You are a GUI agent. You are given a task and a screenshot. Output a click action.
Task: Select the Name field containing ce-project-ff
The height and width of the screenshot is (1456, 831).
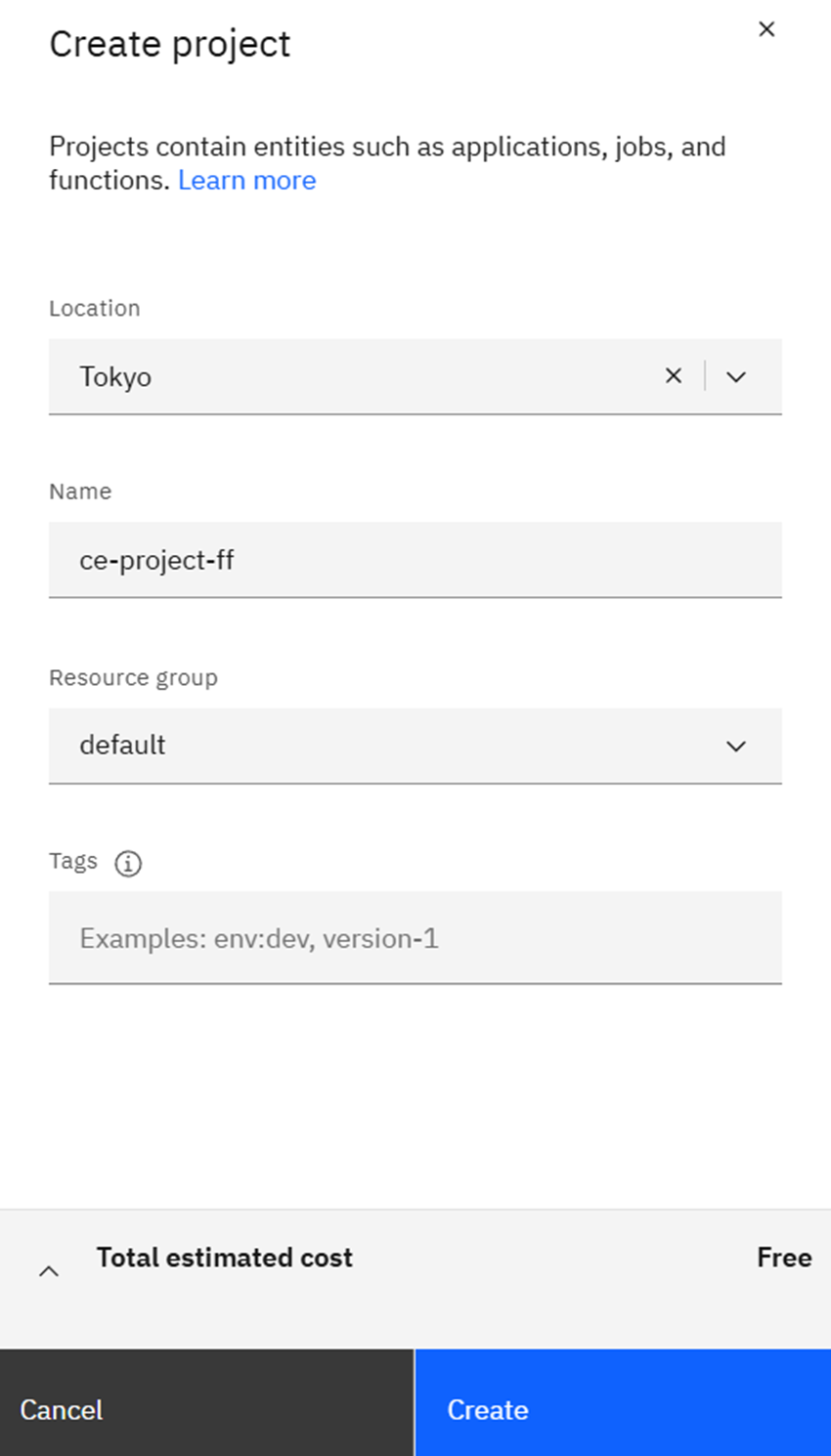(x=415, y=559)
